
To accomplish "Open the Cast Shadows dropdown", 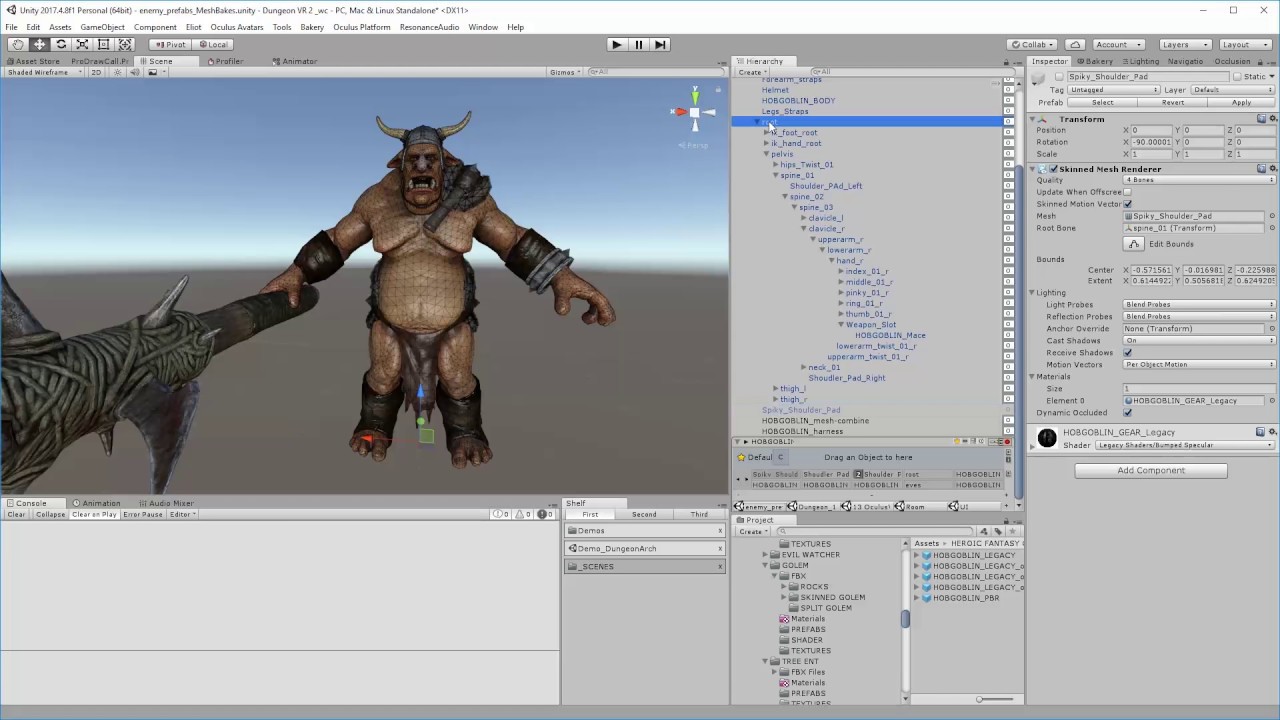I will click(x=1200, y=340).
